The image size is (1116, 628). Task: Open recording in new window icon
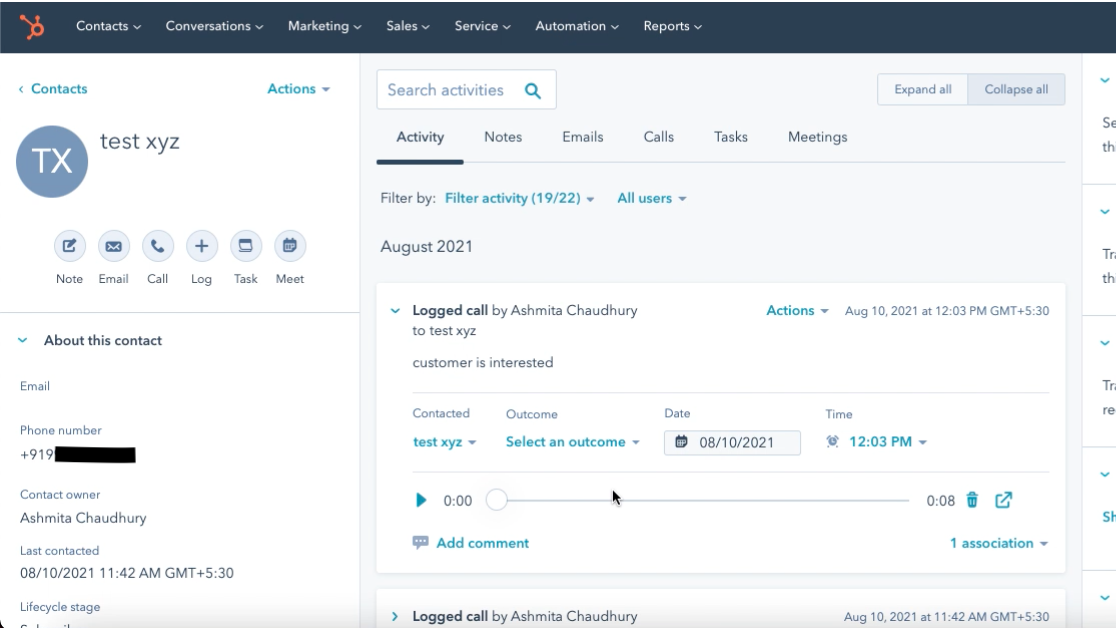point(1003,500)
